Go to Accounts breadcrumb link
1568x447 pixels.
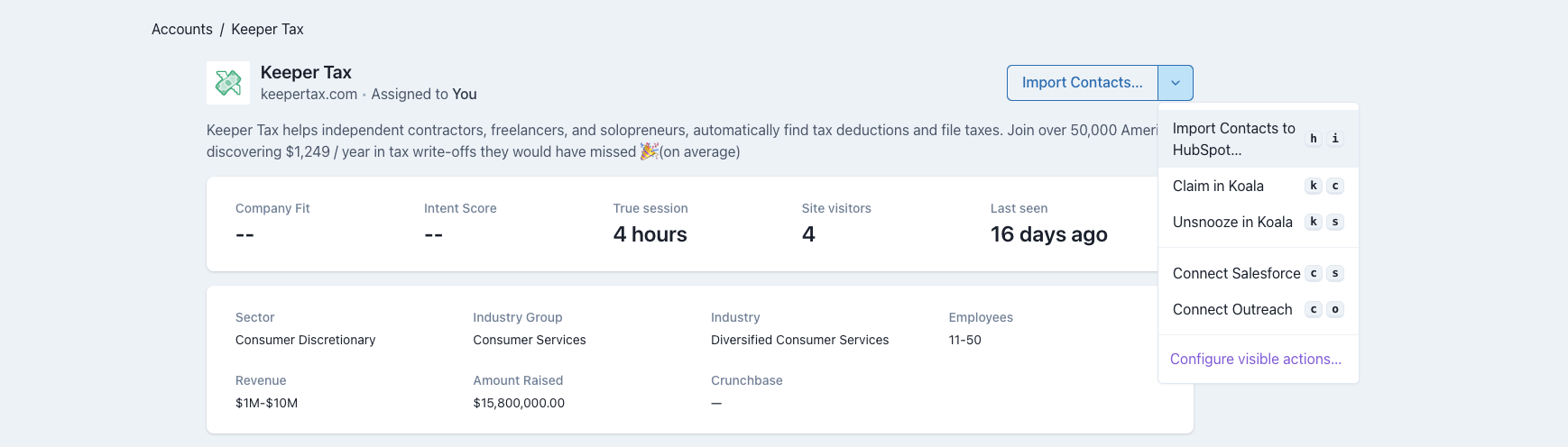click(181, 29)
